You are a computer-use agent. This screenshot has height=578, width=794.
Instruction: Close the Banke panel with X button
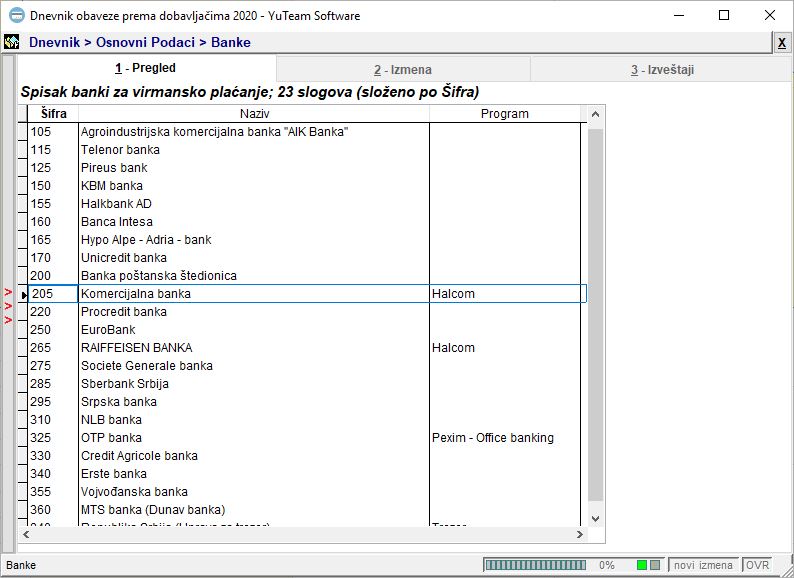pos(782,43)
